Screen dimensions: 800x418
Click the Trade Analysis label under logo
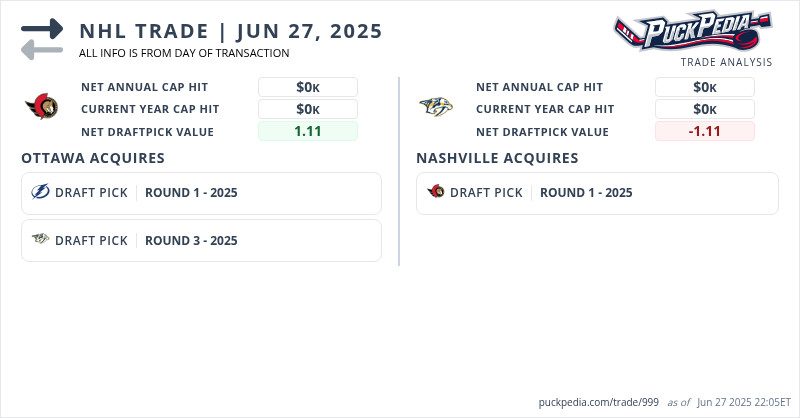726,62
